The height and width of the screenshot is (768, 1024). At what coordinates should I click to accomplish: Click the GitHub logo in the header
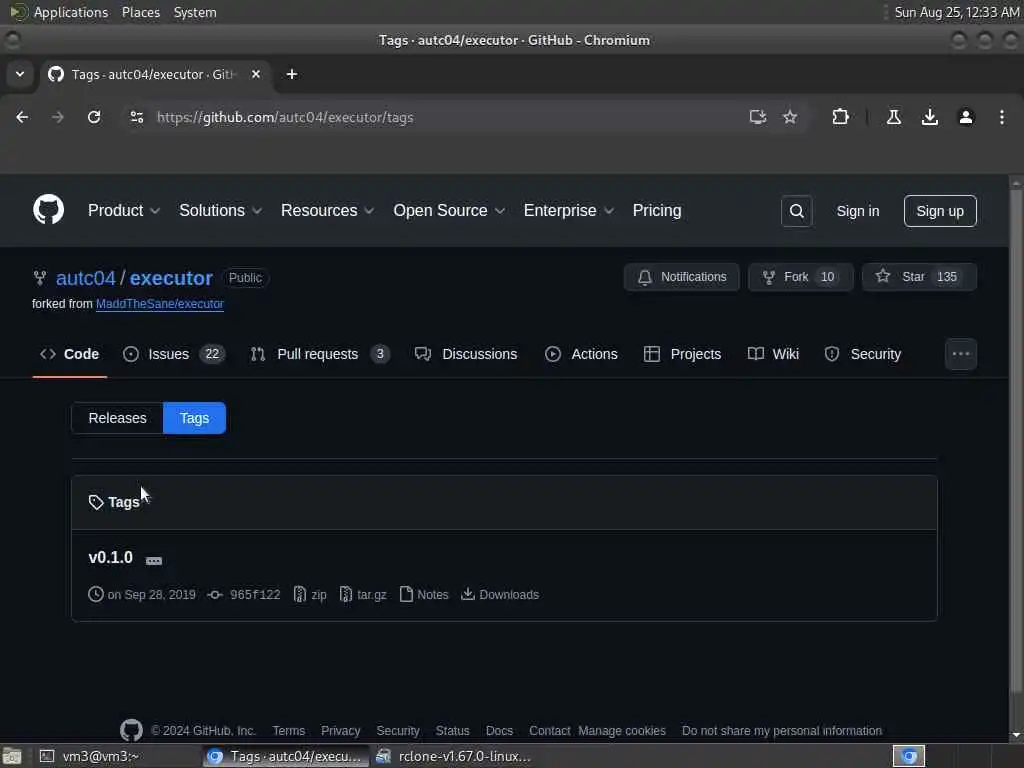(48, 210)
